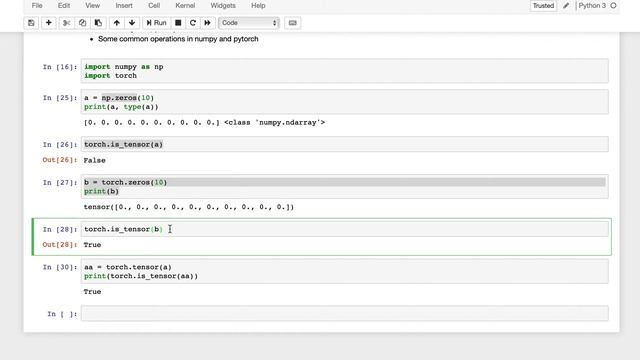Click the numpy.ndarray output line

[x=204, y=122]
